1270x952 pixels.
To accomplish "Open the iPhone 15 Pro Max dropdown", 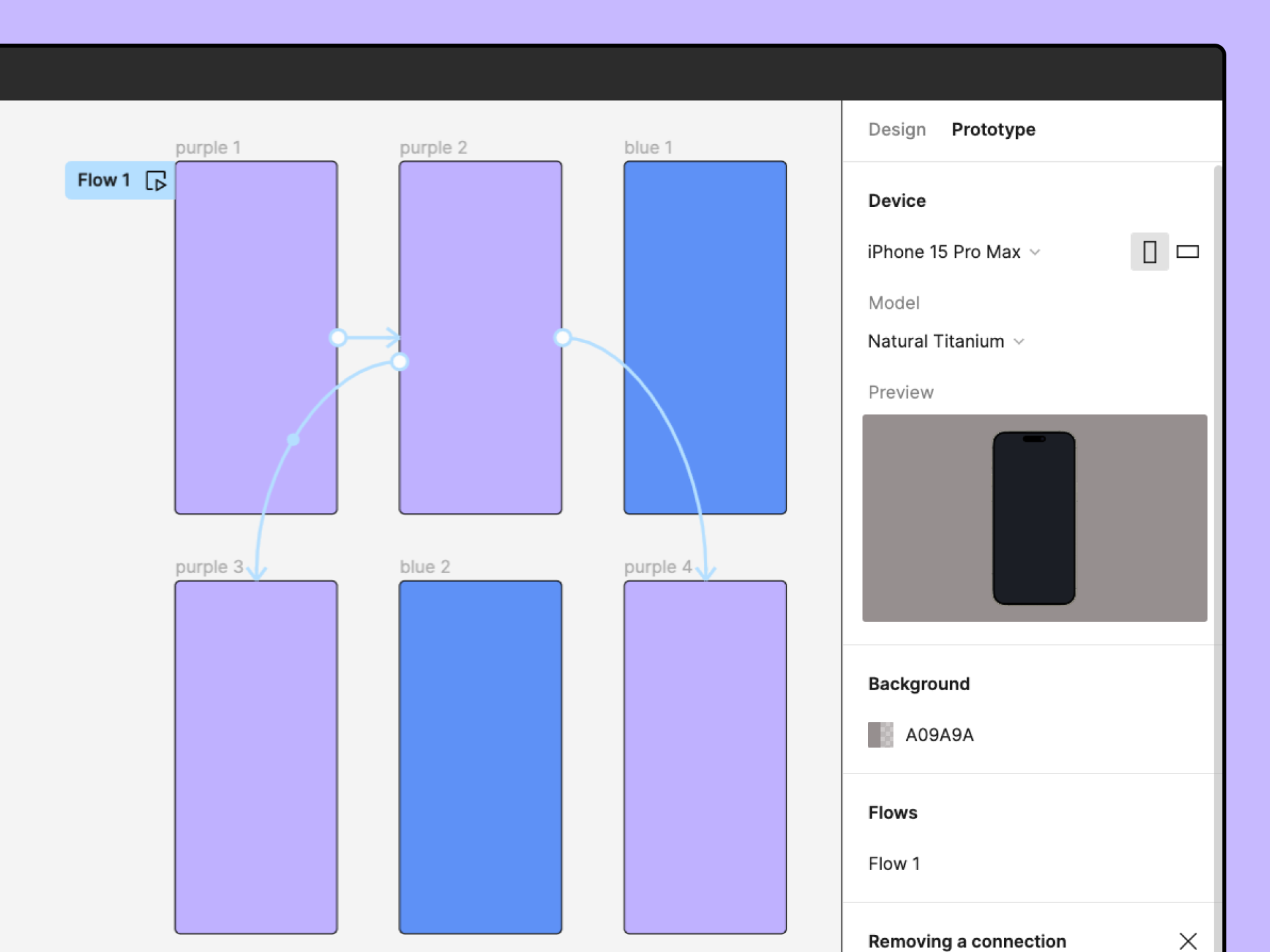I will pos(954,252).
